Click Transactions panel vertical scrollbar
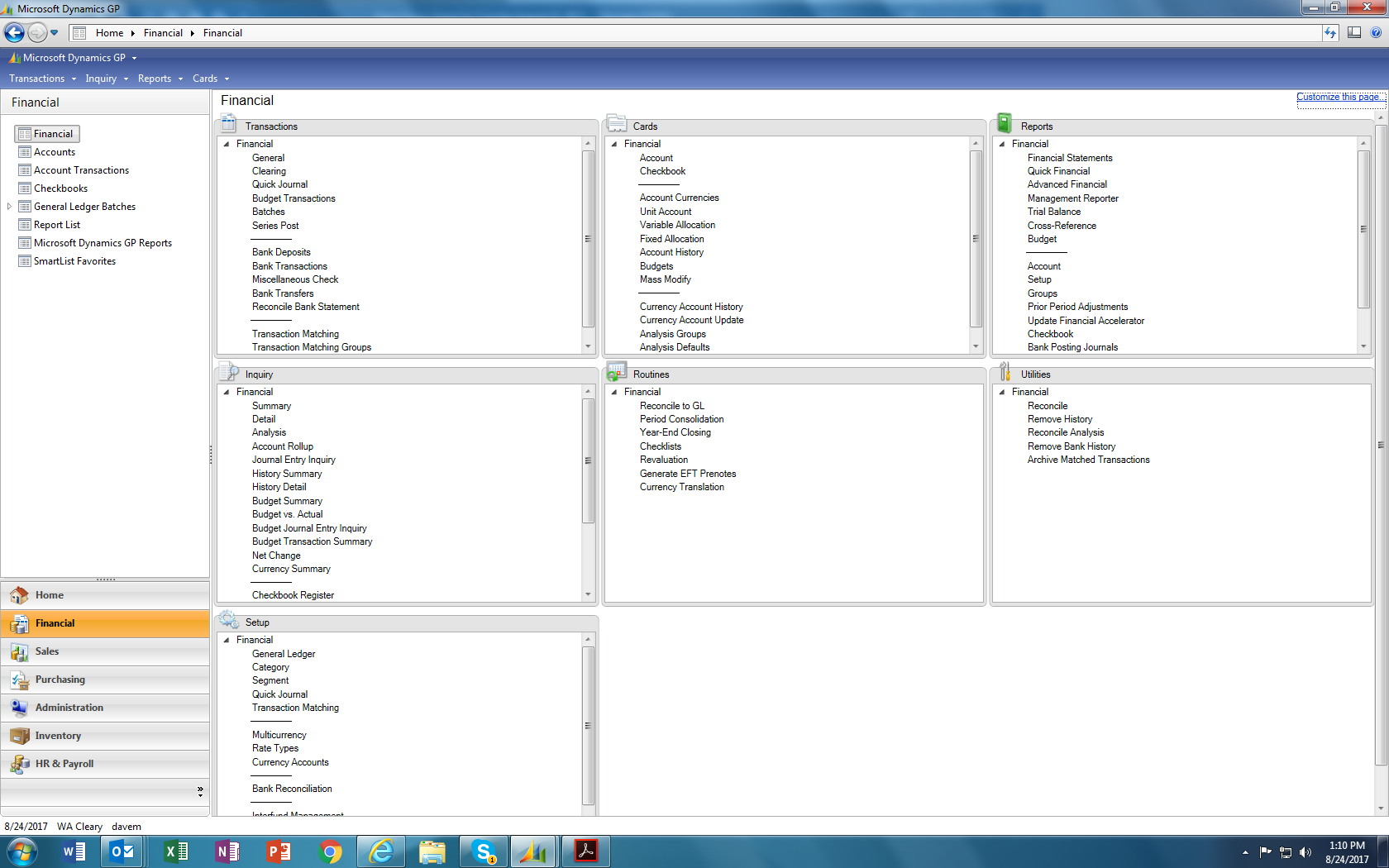Image resolution: width=1389 pixels, height=868 pixels. 588,240
